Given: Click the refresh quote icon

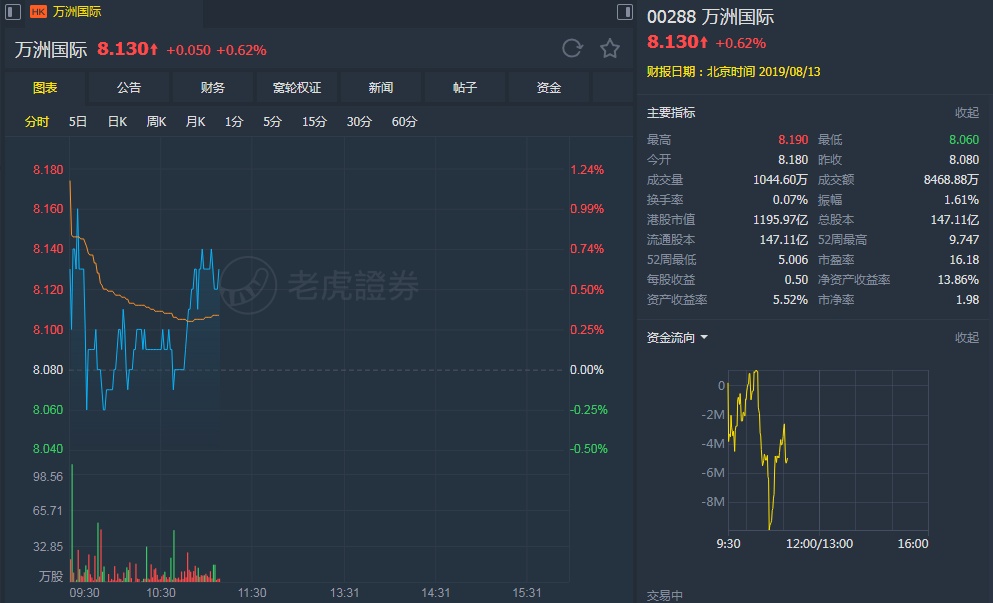Looking at the screenshot, I should click(572, 48).
